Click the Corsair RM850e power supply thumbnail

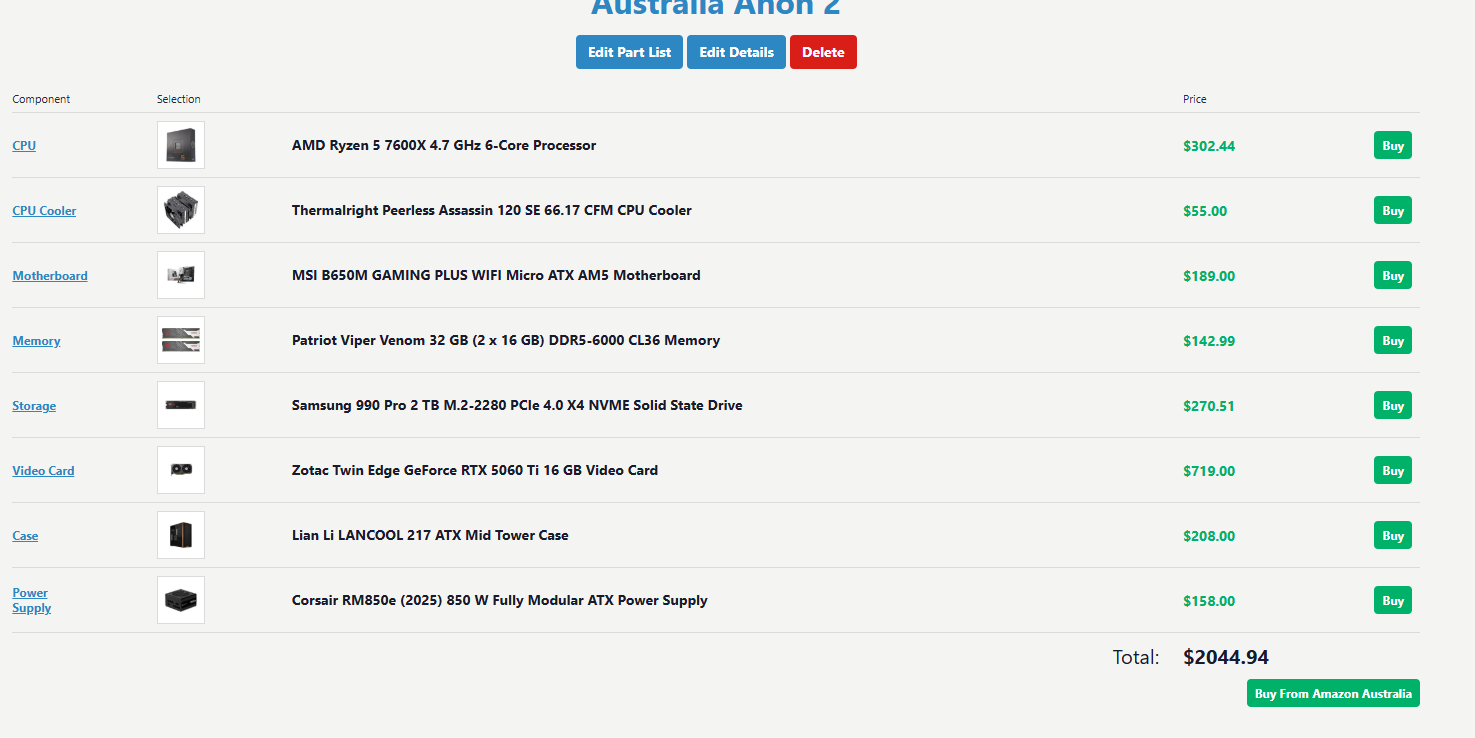pyautogui.click(x=181, y=600)
